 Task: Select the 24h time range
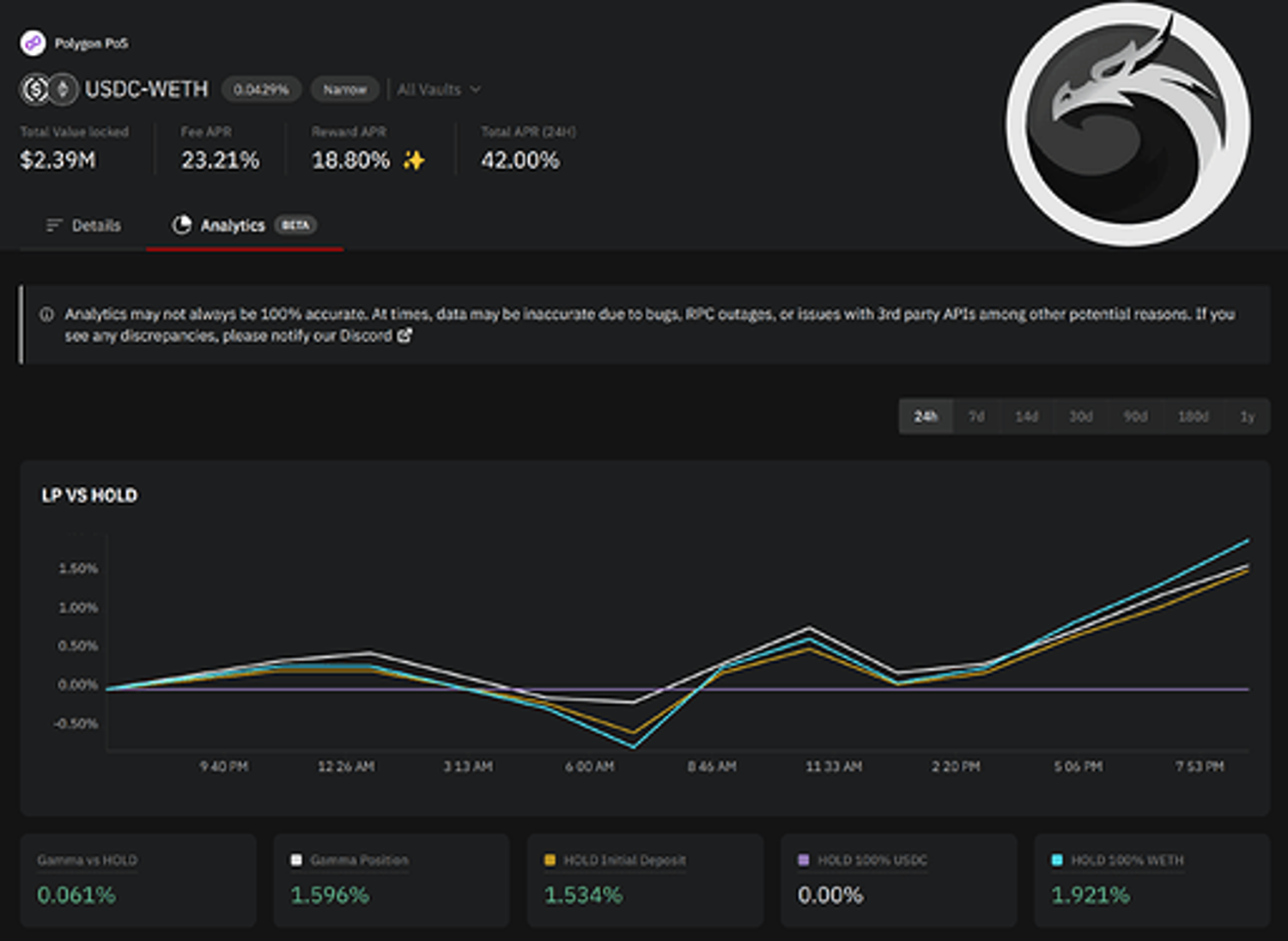926,416
